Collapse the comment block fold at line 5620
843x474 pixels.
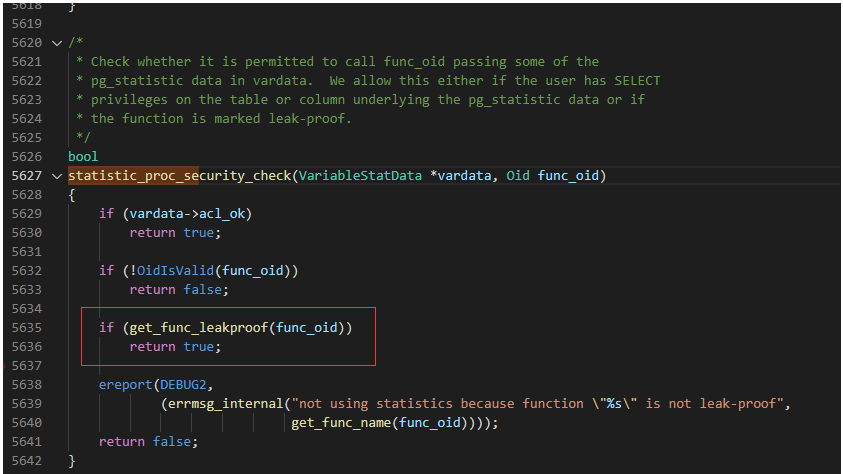55,43
